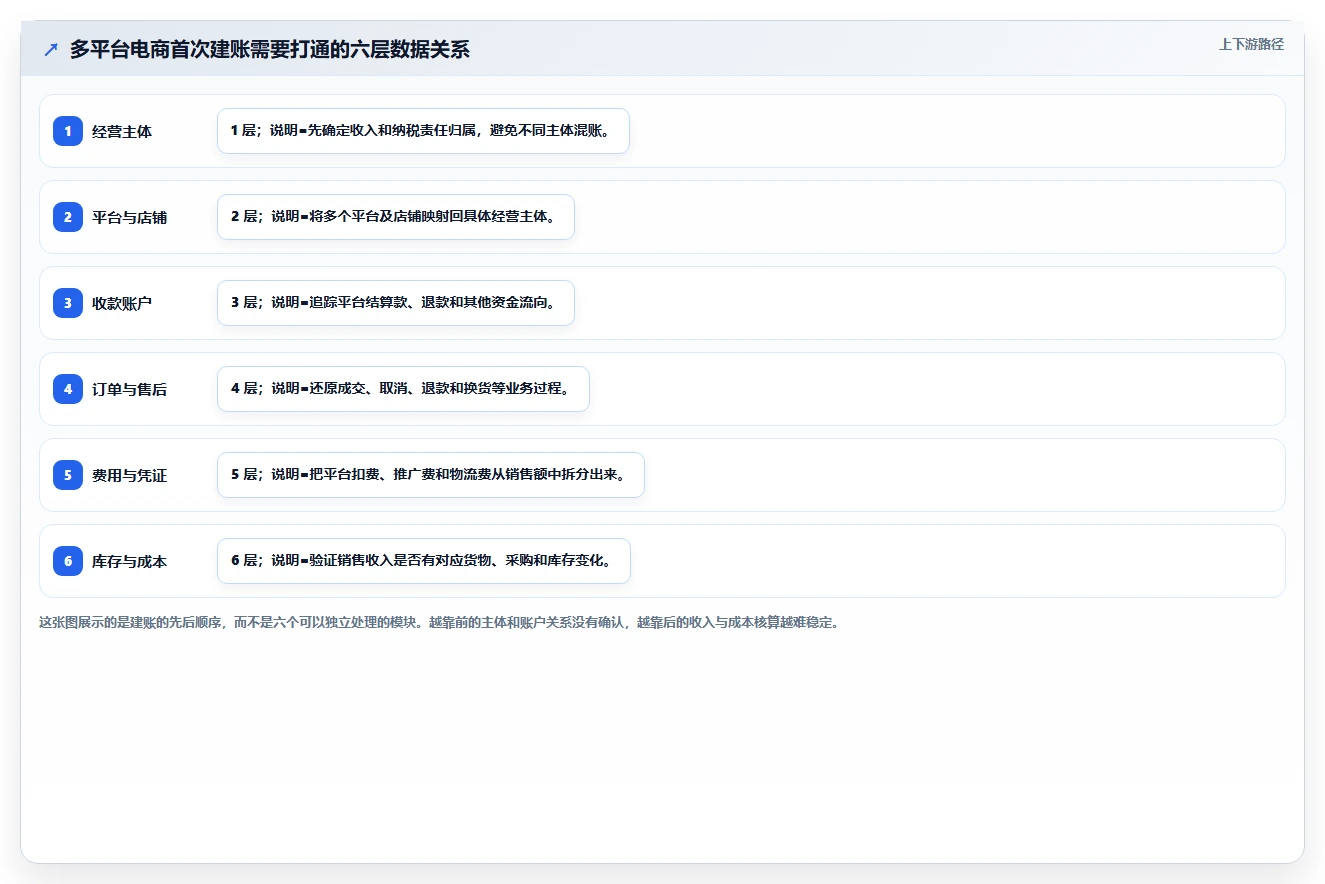1325x884 pixels.
Task: Select the 订单与售后 layer label
Action: (x=129, y=389)
